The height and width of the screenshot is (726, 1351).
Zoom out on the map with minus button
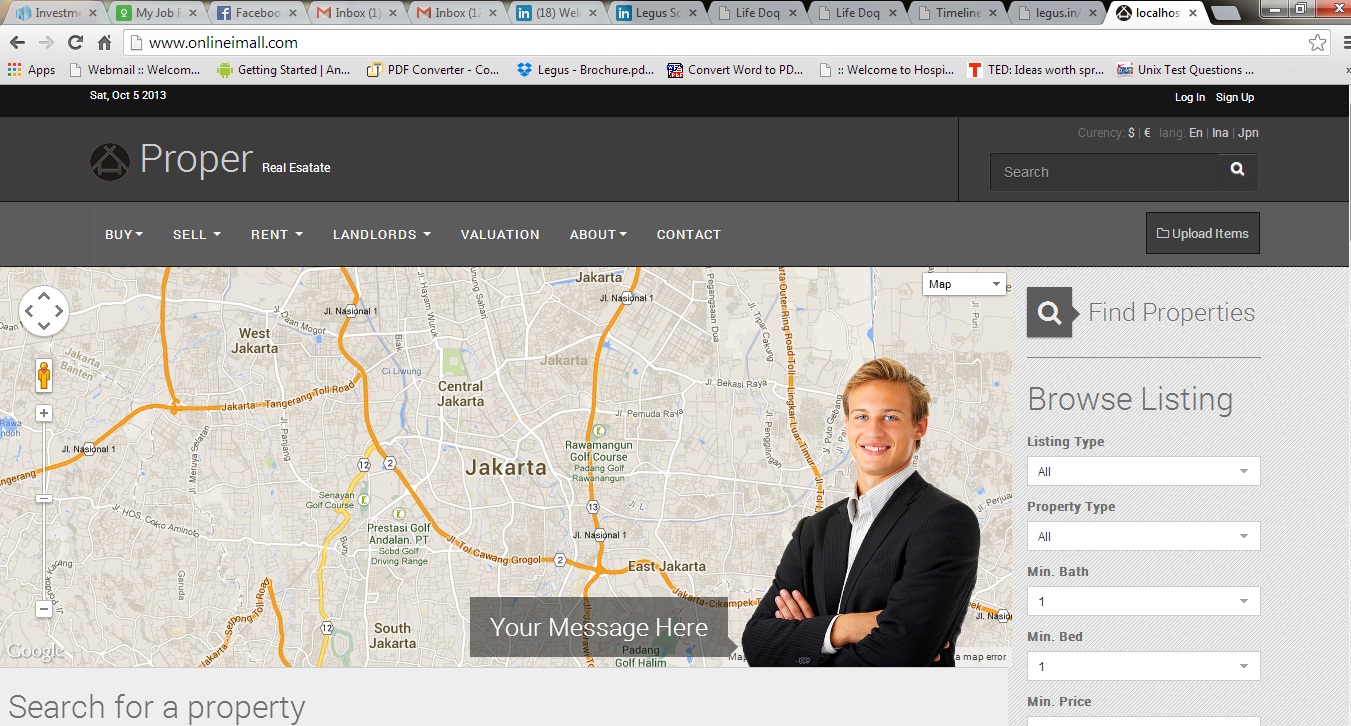point(44,608)
